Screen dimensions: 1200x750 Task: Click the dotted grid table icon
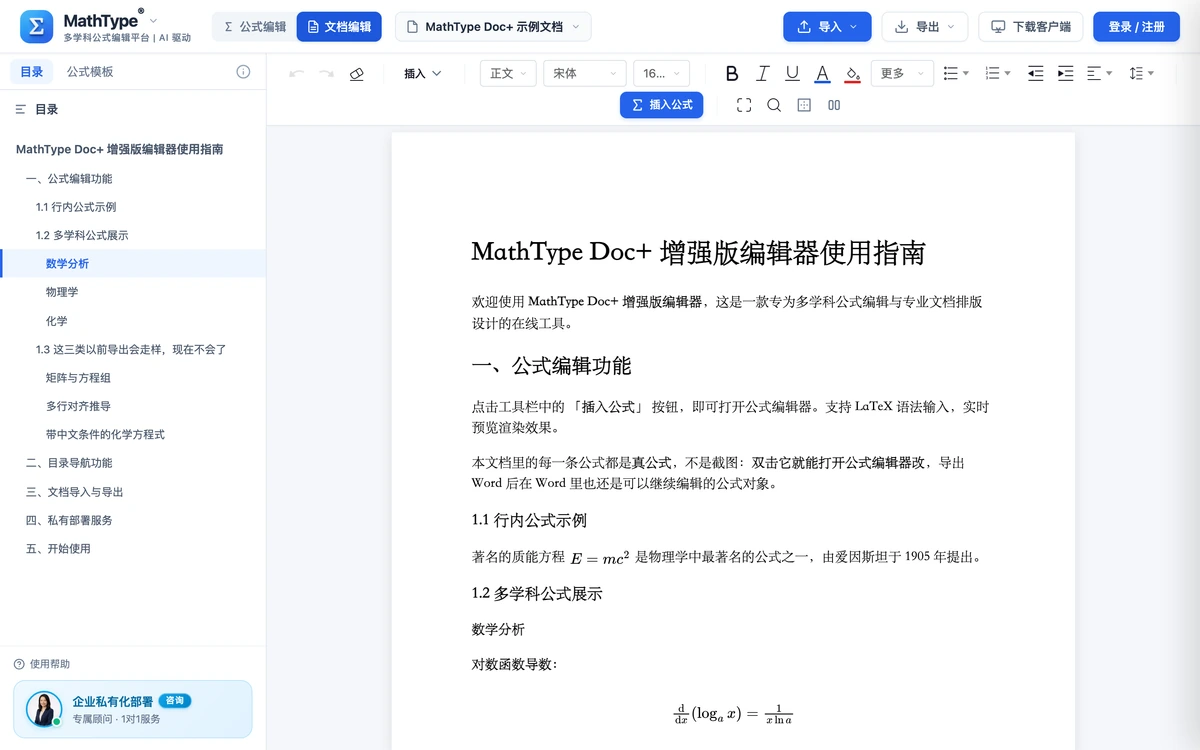(804, 105)
